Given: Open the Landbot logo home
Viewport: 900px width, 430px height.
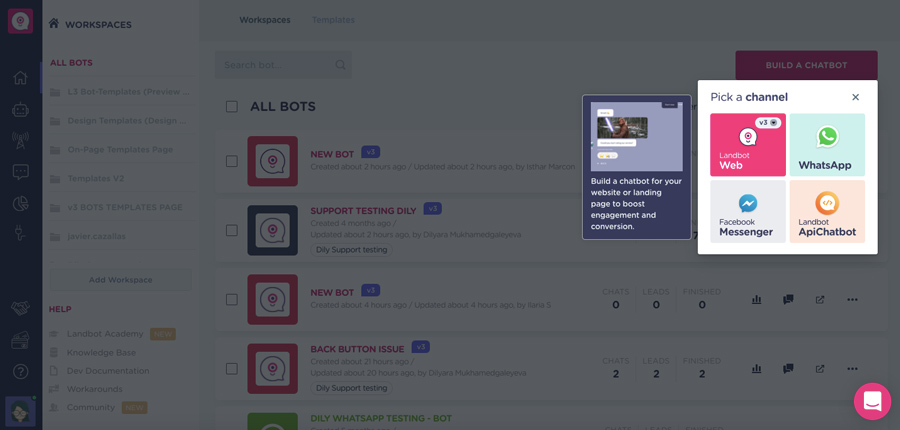Looking at the screenshot, I should click(x=20, y=21).
